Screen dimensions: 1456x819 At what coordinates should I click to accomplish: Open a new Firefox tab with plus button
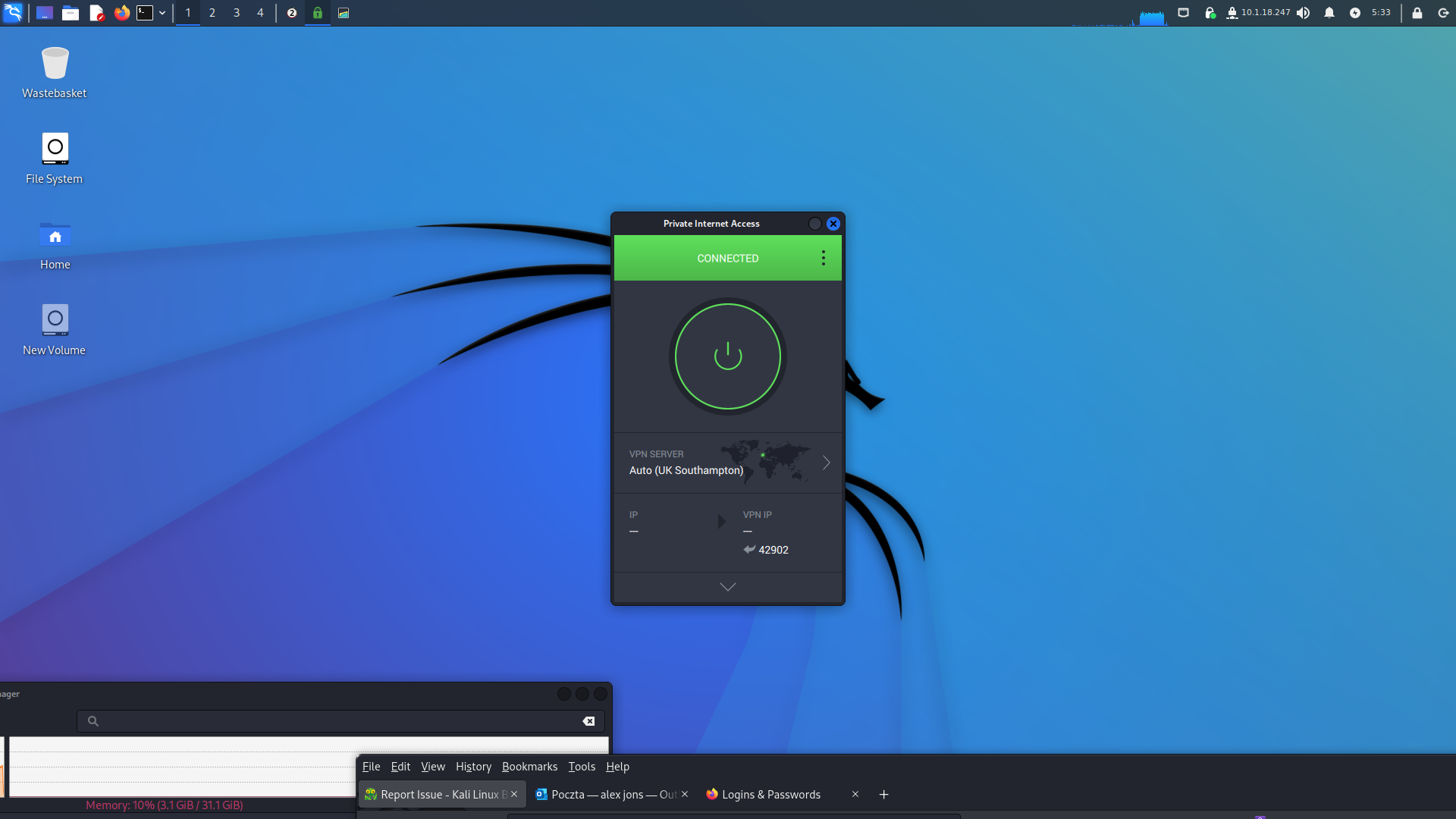coord(883,795)
